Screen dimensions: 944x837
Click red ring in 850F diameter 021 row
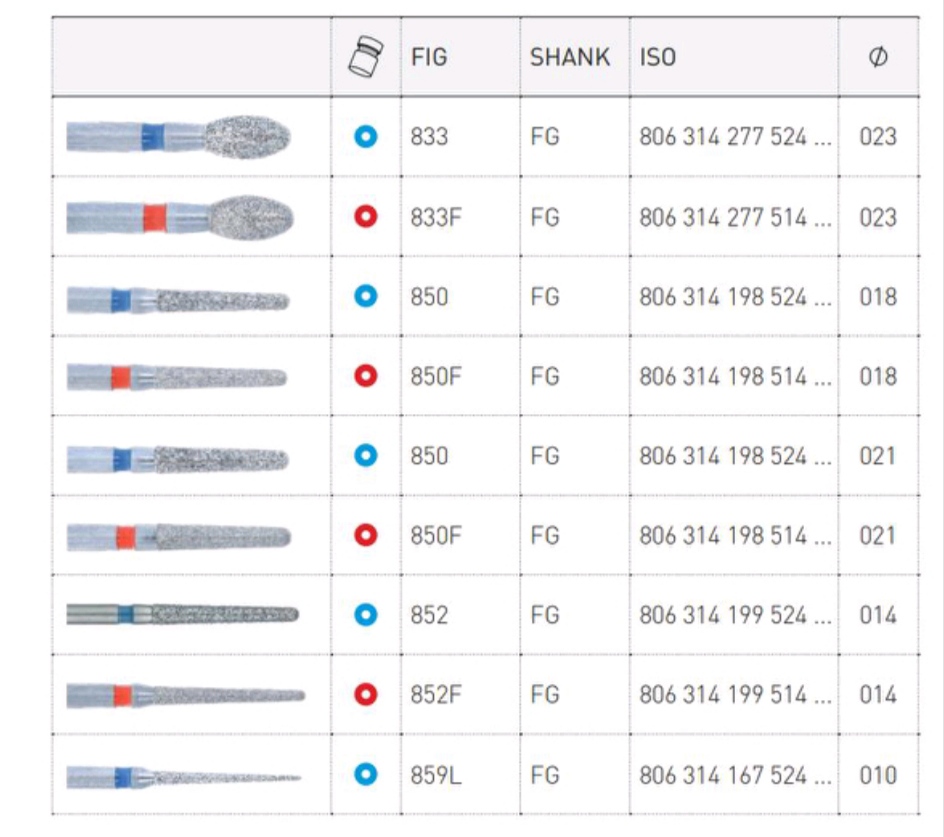(366, 535)
